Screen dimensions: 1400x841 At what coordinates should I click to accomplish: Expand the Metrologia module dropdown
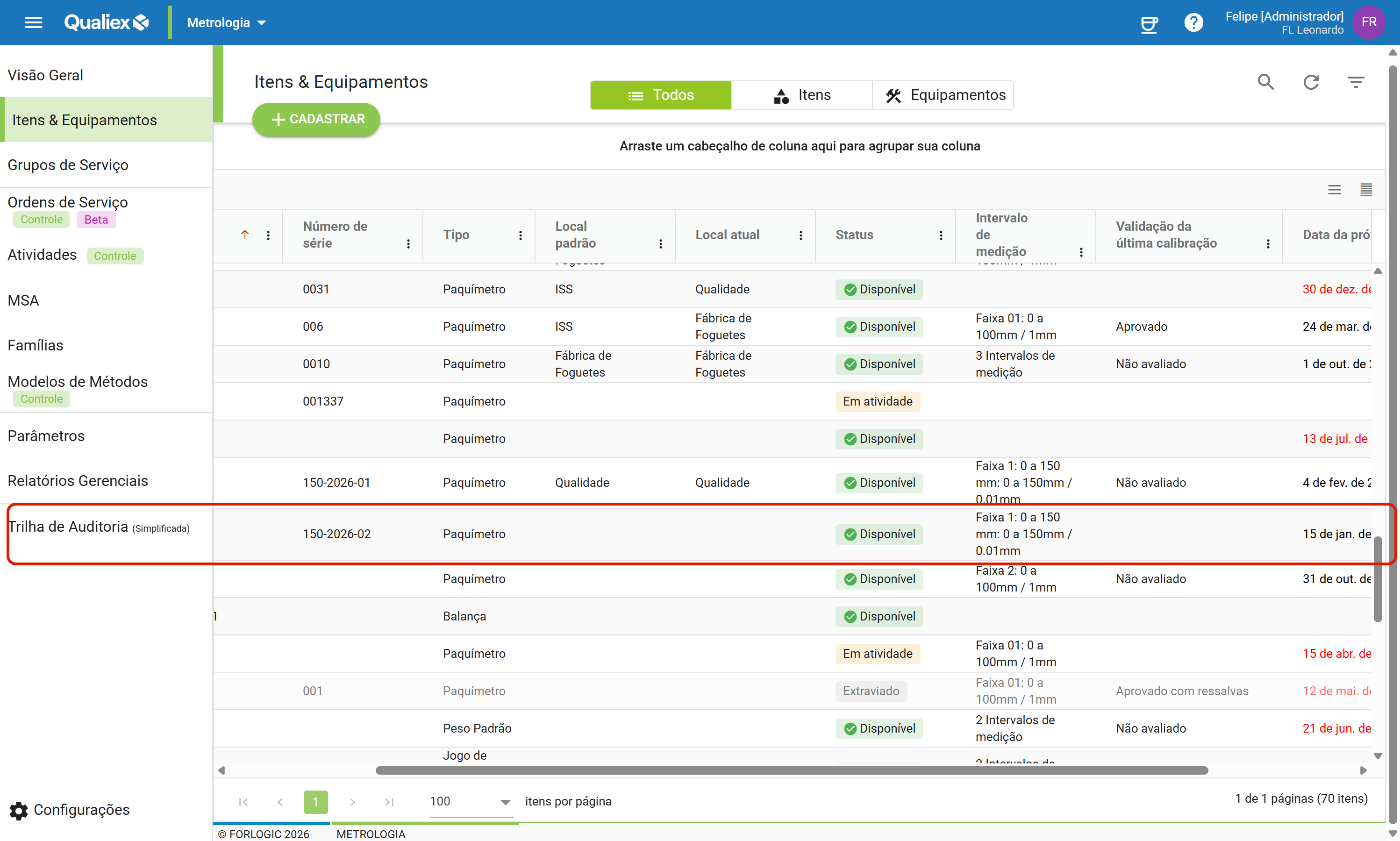click(x=226, y=23)
